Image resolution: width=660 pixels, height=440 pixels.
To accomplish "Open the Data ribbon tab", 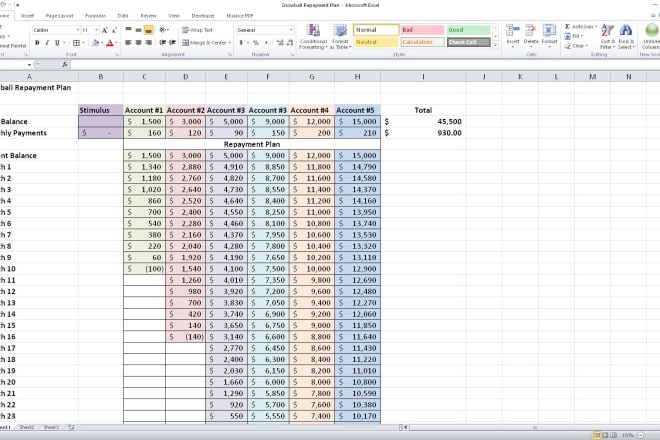I will [123, 16].
